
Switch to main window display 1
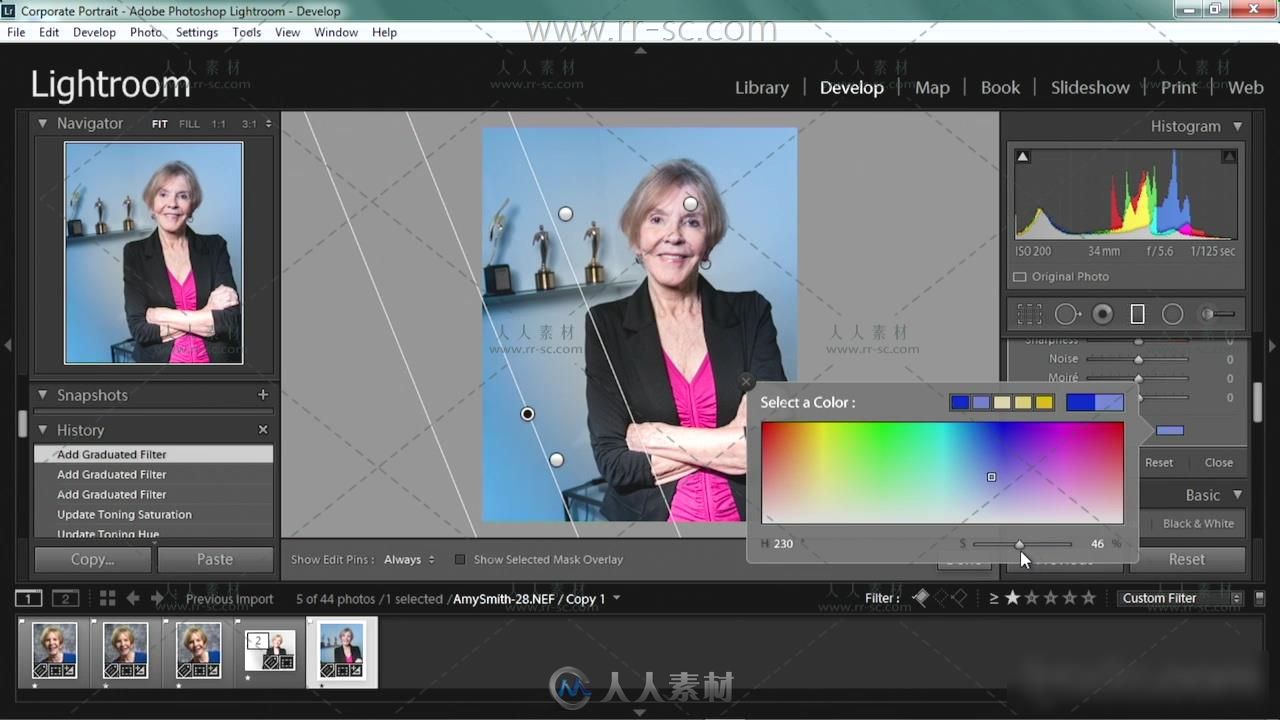pos(29,598)
